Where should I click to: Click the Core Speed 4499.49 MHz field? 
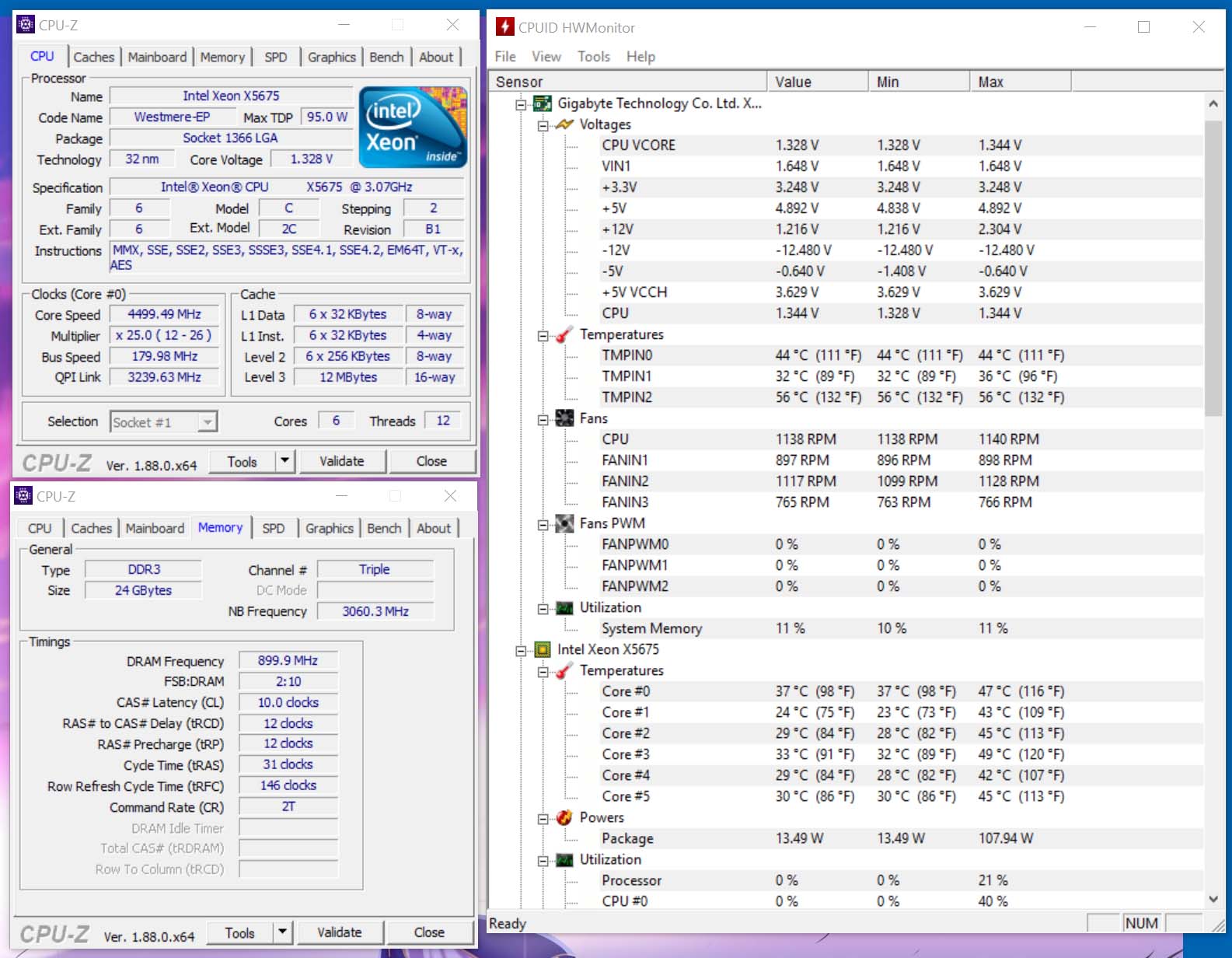(164, 314)
